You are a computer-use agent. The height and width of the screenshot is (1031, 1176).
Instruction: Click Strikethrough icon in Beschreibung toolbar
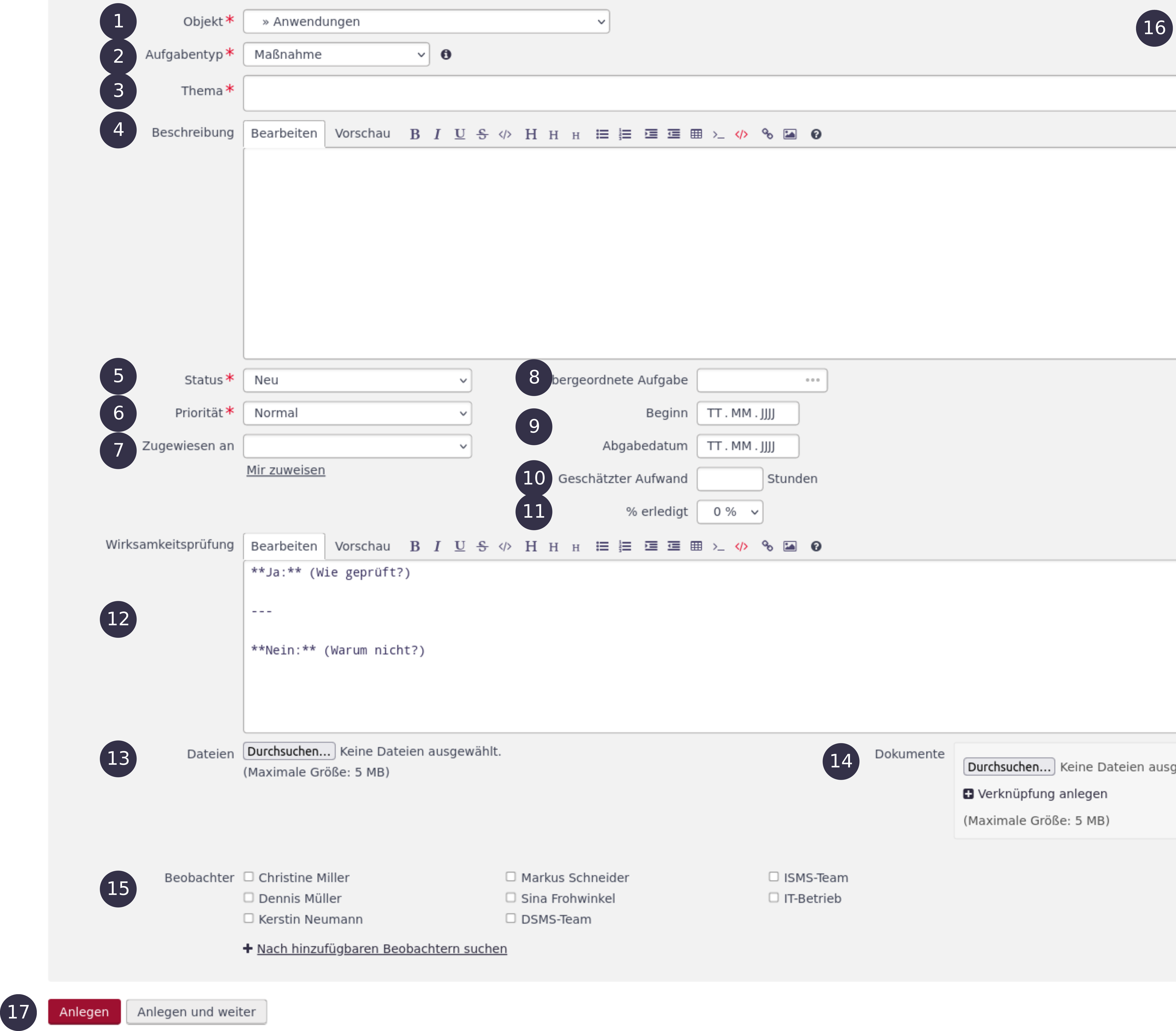pos(482,134)
